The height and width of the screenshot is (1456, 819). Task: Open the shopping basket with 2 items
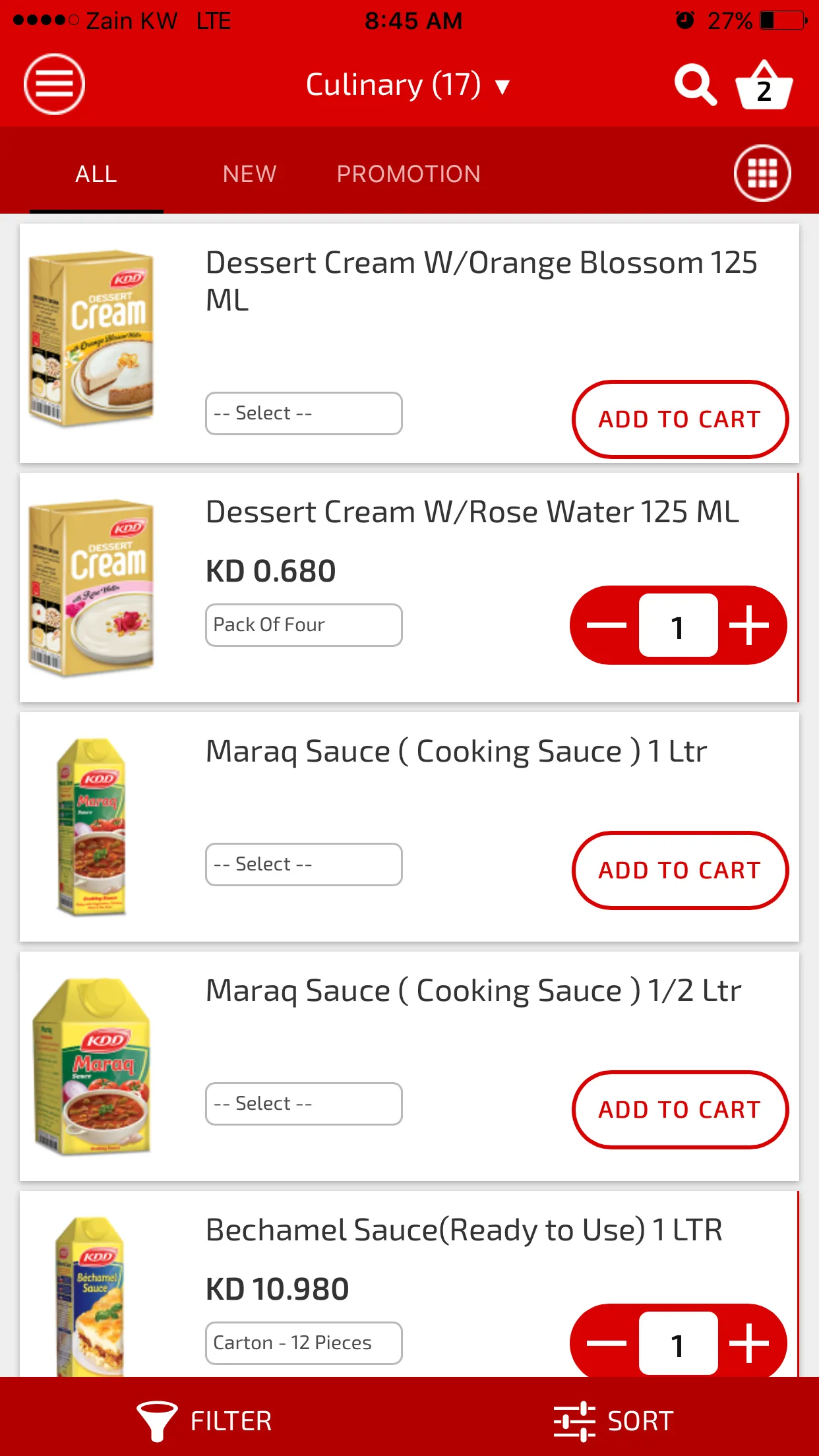click(x=764, y=85)
